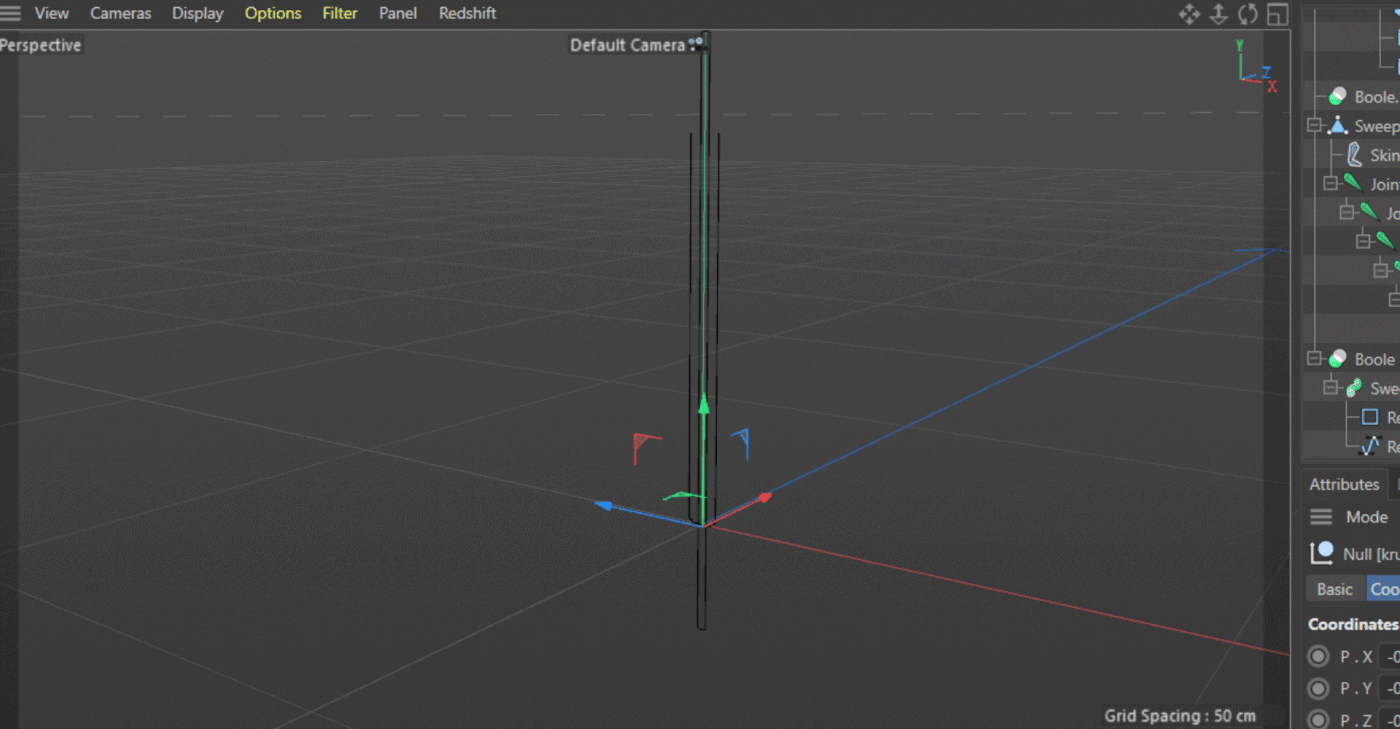1400x729 pixels.
Task: Click the viewport pan (move camera) icon
Action: tap(1189, 14)
